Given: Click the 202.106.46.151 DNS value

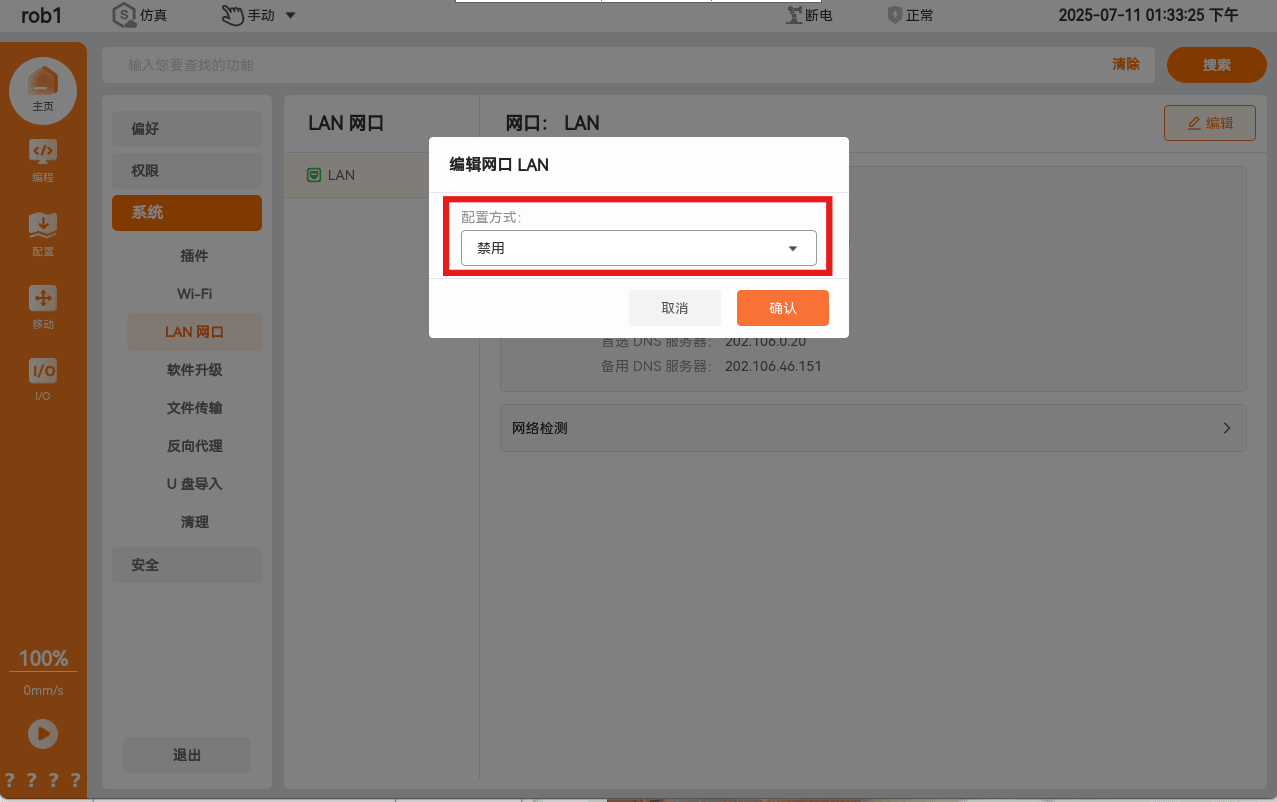Looking at the screenshot, I should (x=773, y=366).
